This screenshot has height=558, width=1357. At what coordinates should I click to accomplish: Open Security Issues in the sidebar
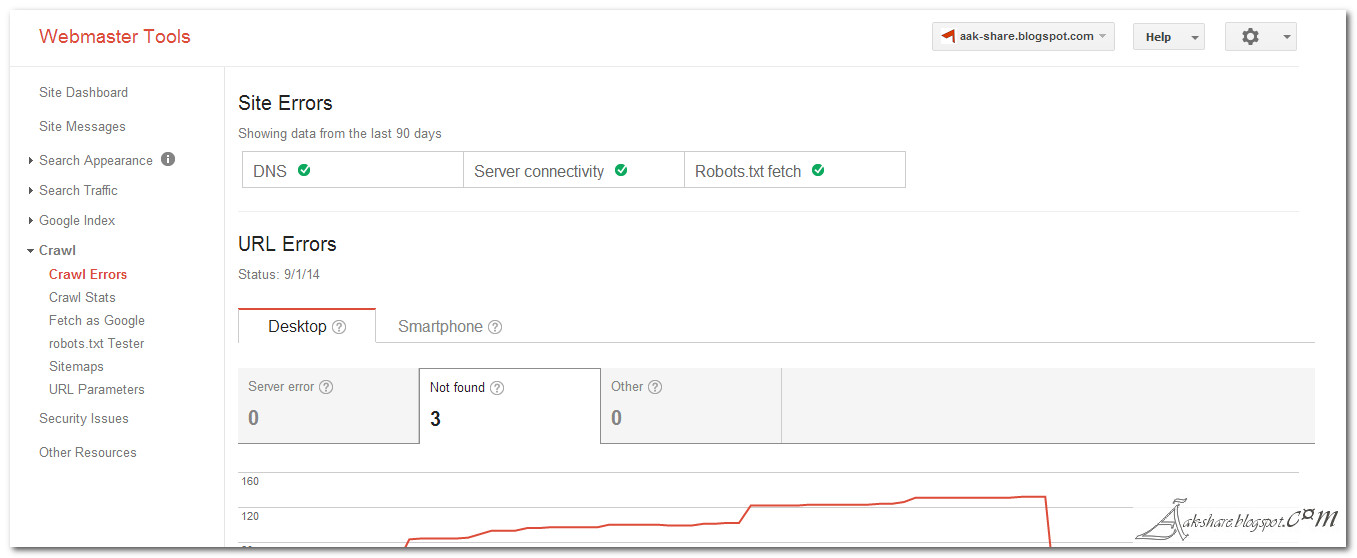(x=84, y=418)
